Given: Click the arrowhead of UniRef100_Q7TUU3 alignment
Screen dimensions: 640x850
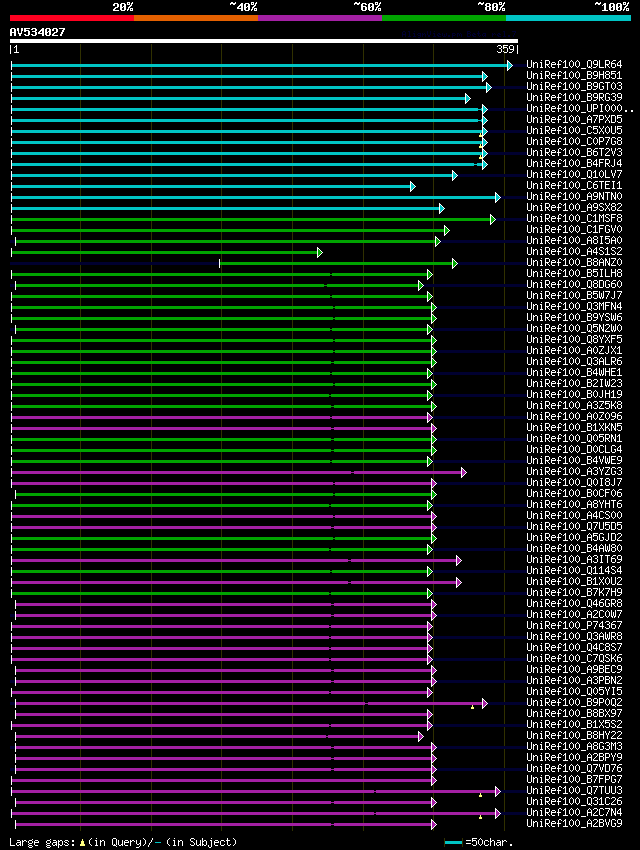Looking at the screenshot, I should tap(497, 791).
